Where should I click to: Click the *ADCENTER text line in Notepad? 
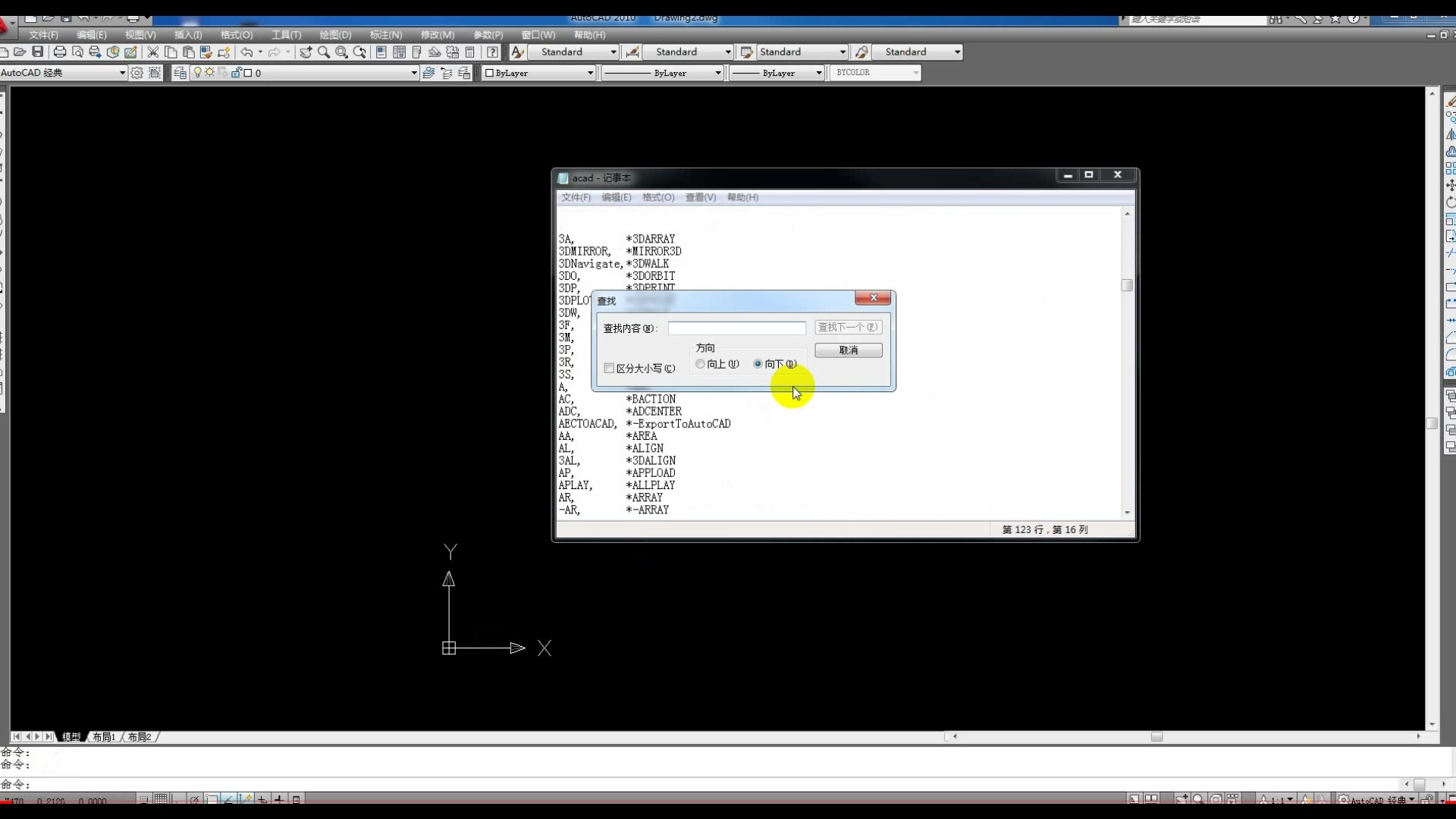654,412
